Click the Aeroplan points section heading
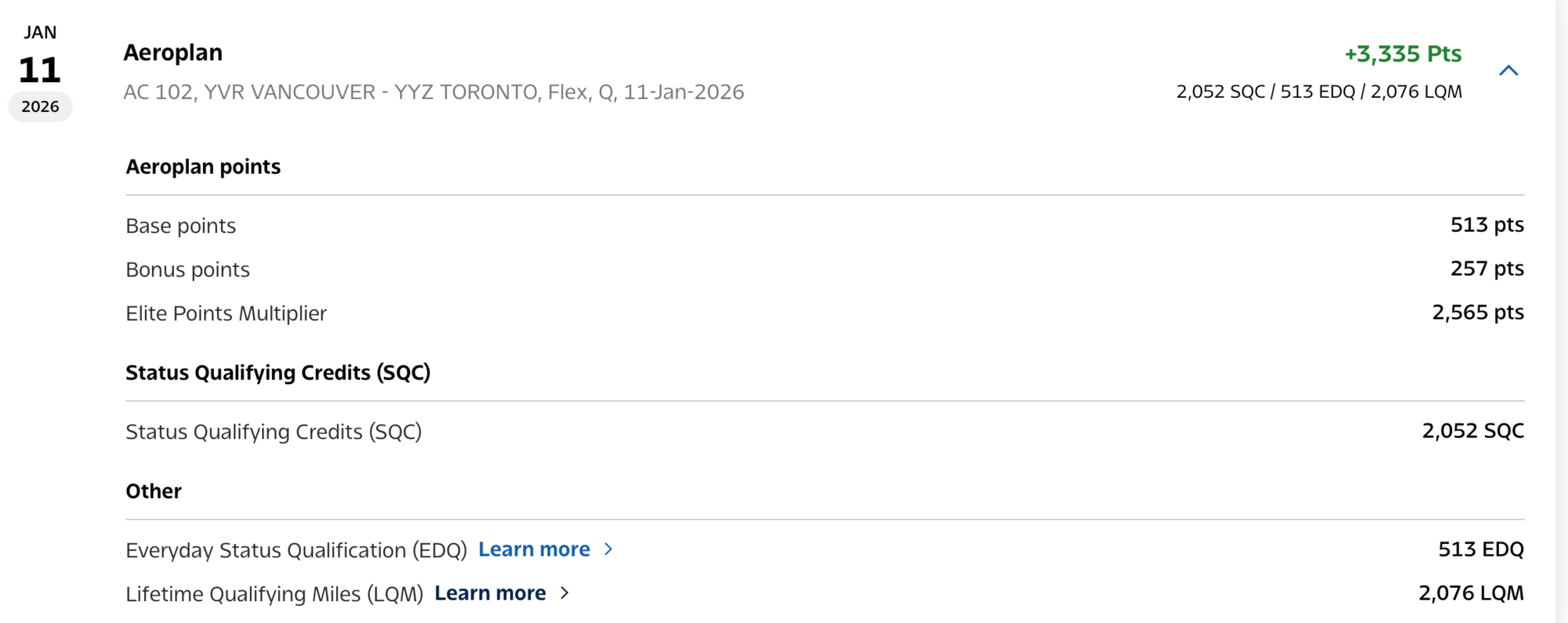This screenshot has height=623, width=1568. pyautogui.click(x=203, y=167)
